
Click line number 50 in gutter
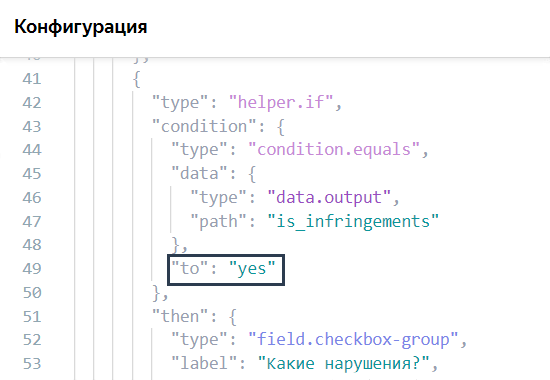pos(32,293)
